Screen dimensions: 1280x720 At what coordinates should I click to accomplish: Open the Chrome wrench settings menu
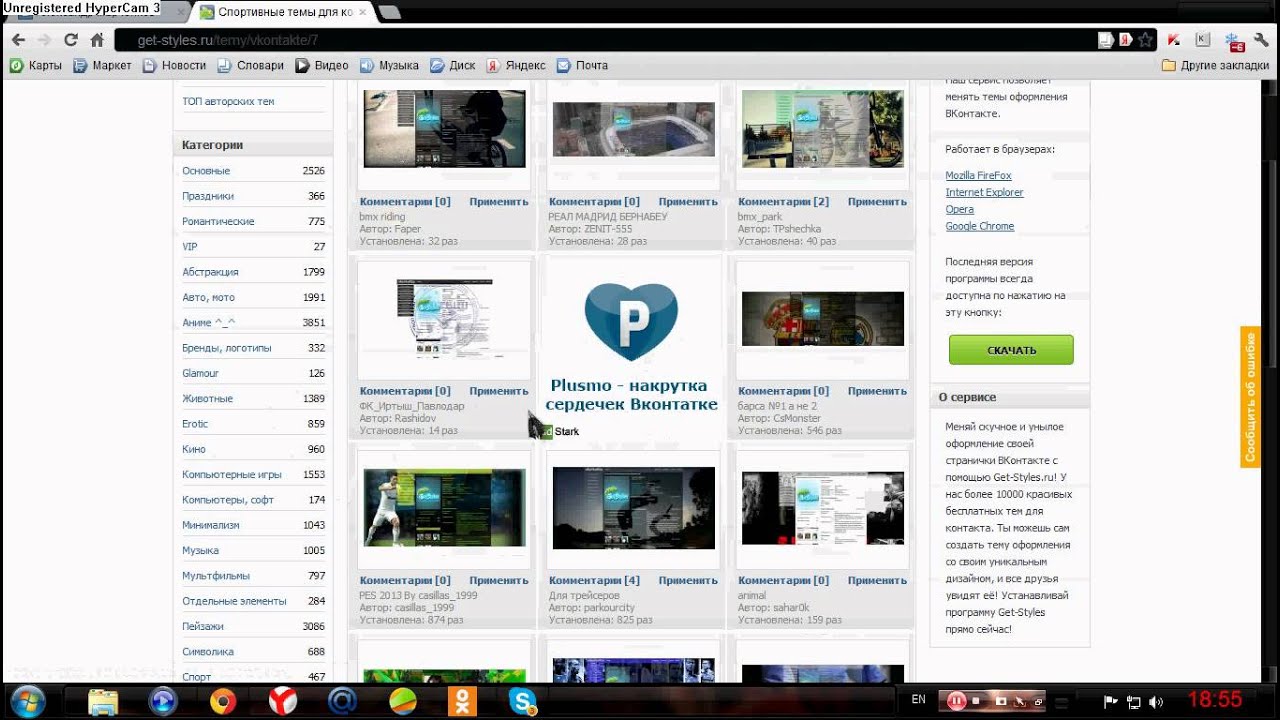(x=1262, y=40)
